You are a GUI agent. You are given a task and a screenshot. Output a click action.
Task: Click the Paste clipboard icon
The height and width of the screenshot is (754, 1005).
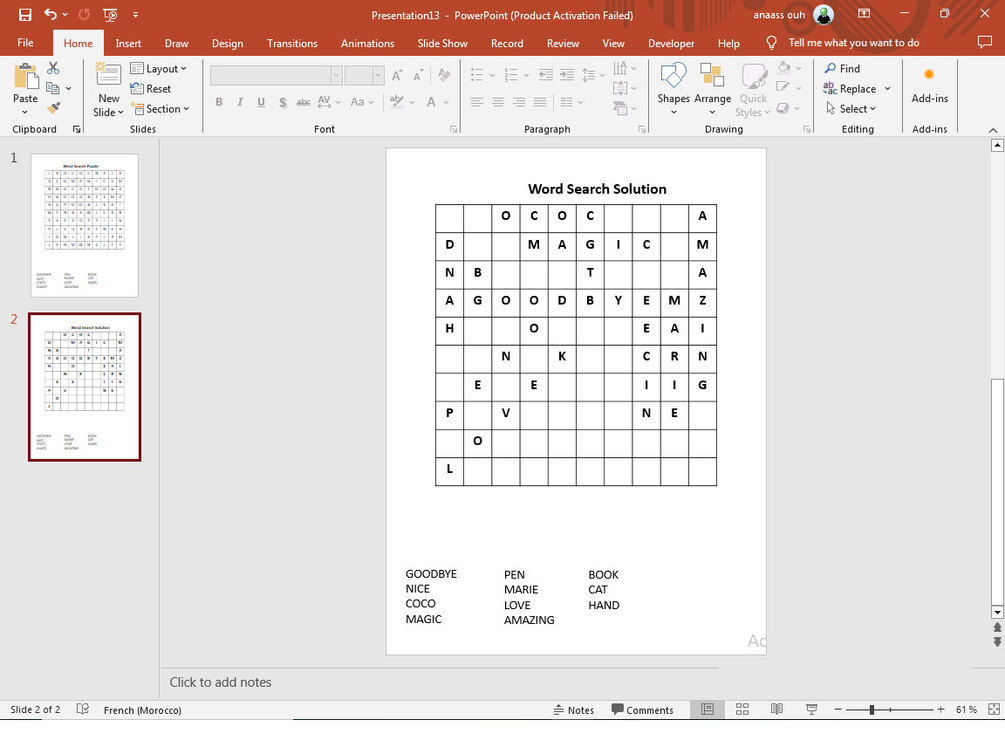point(26,76)
